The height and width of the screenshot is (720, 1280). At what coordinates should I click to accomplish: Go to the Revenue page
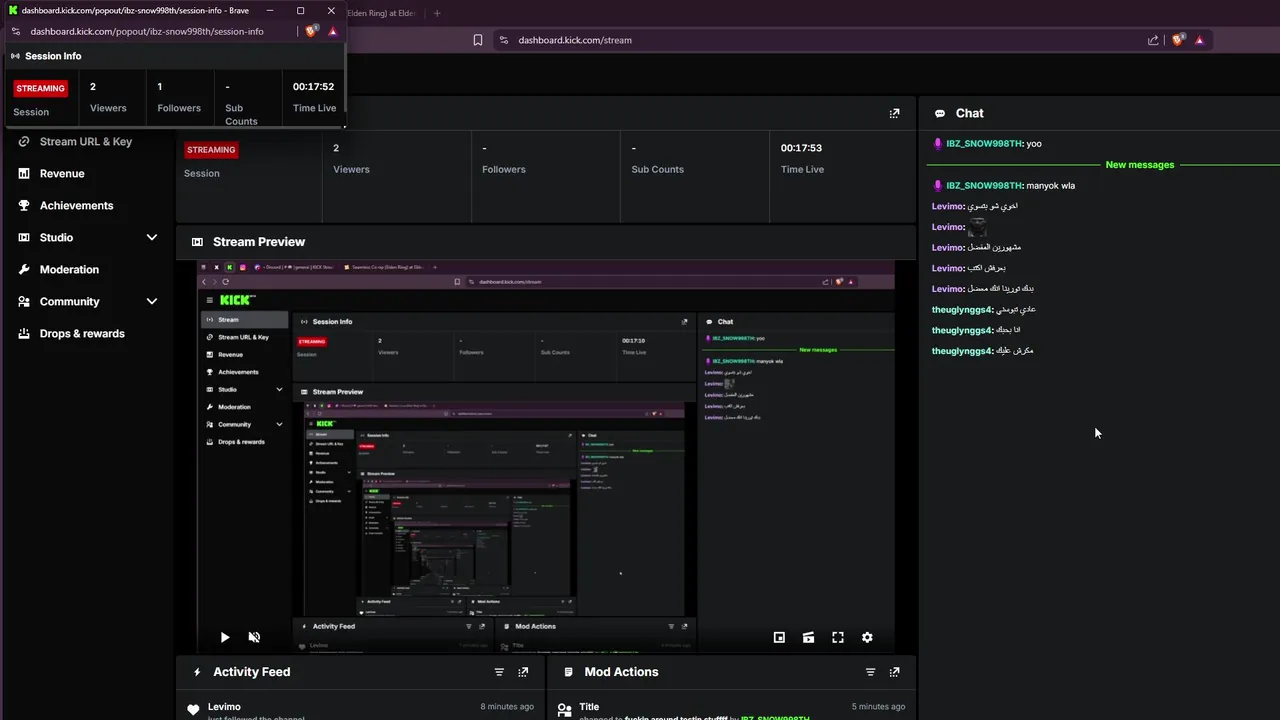pyautogui.click(x=62, y=173)
